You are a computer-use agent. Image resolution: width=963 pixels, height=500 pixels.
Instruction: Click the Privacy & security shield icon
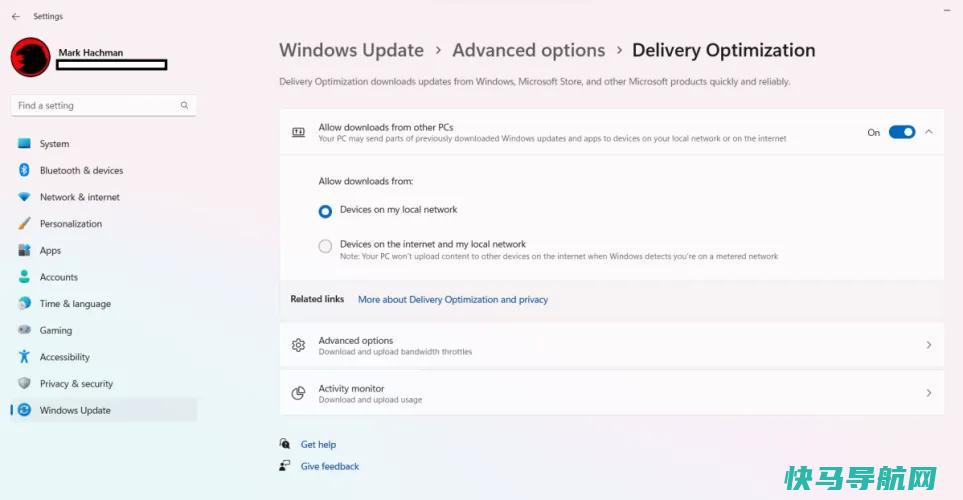(24, 383)
